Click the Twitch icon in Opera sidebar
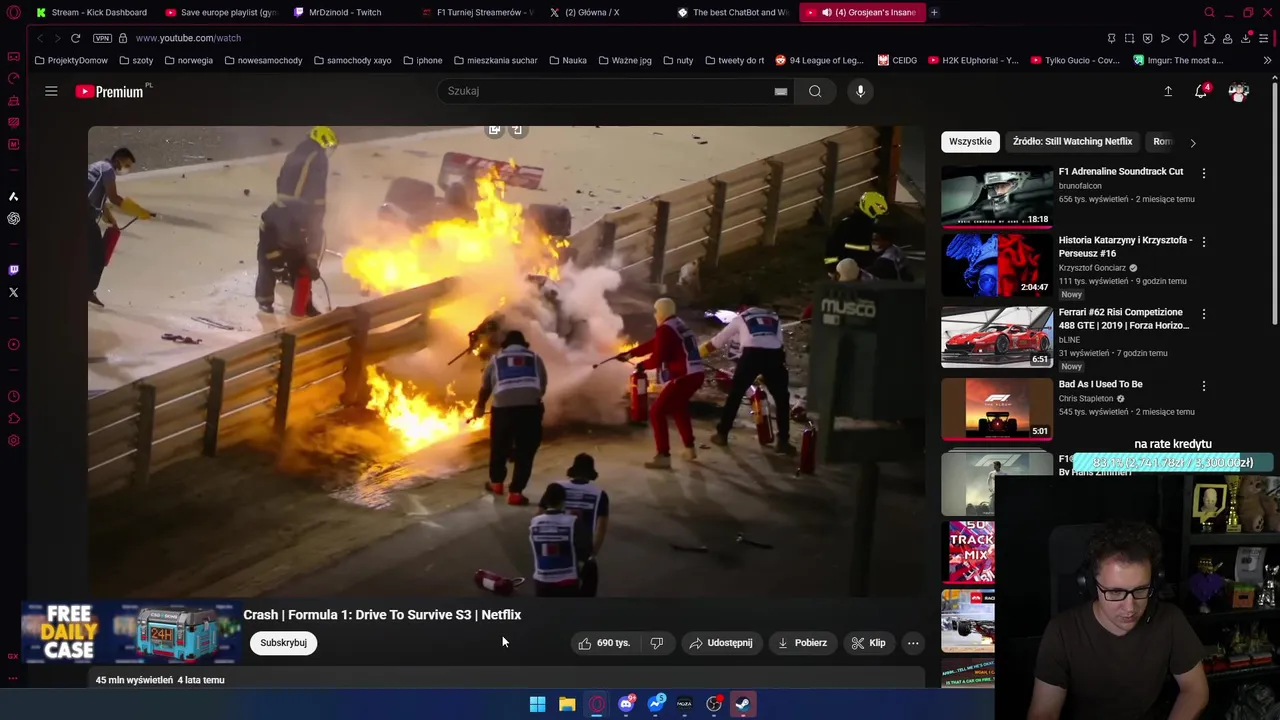This screenshot has height=720, width=1280. click(13, 270)
